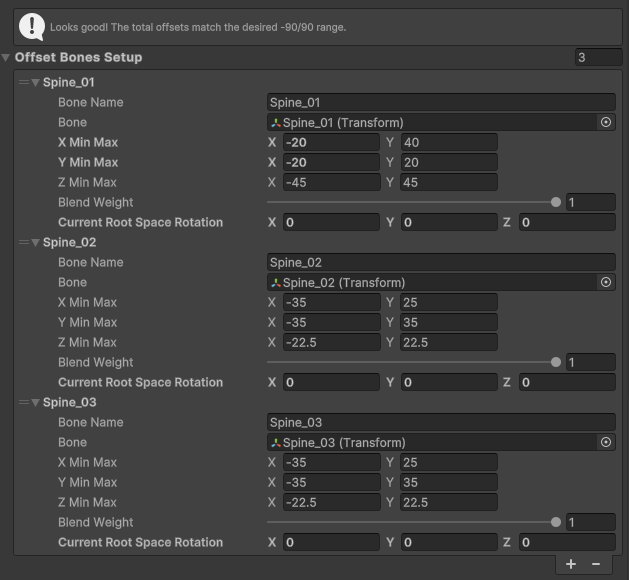
Task: Click Spine_02 Z Min Max X value field
Action: click(x=332, y=342)
